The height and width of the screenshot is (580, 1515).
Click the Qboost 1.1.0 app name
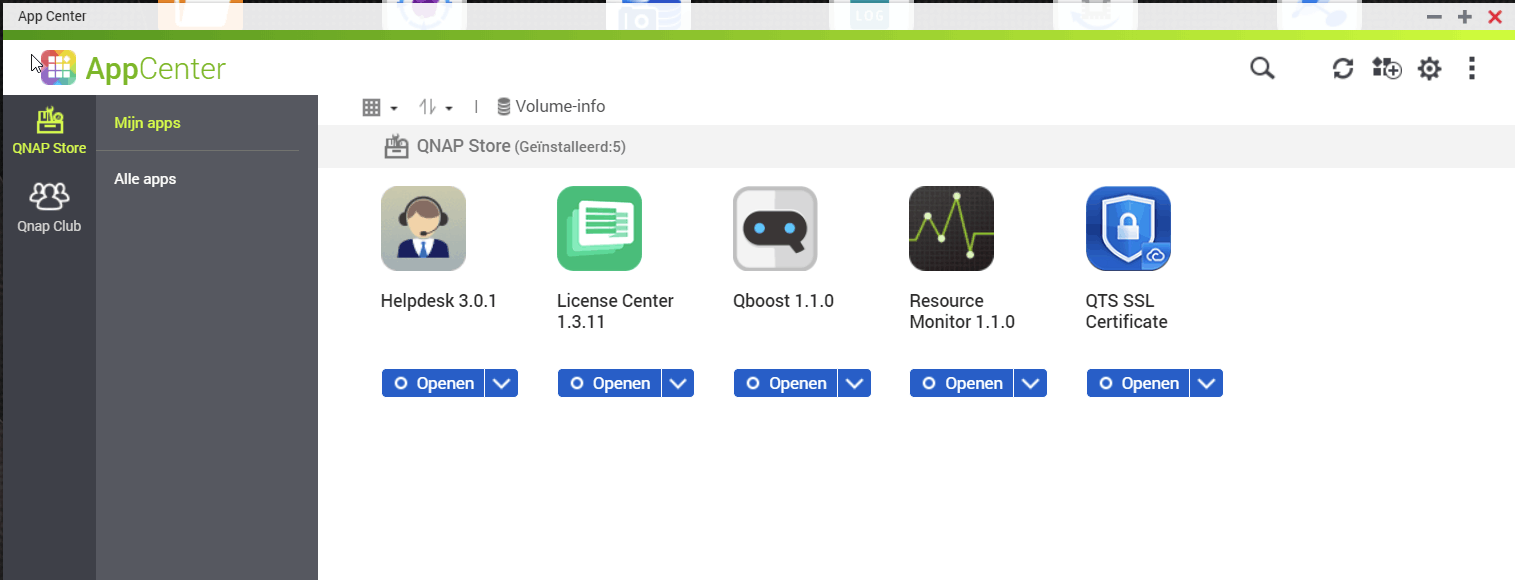[783, 301]
